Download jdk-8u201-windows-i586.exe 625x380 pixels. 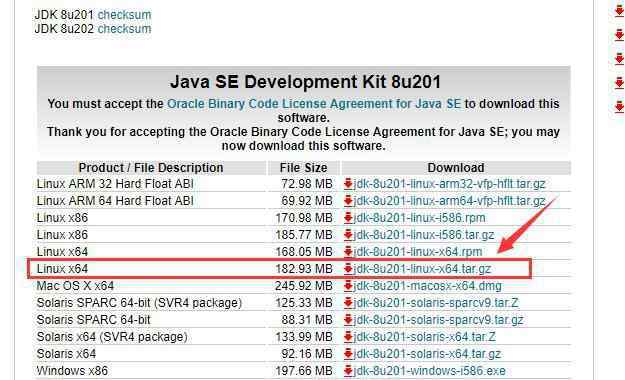point(429,371)
